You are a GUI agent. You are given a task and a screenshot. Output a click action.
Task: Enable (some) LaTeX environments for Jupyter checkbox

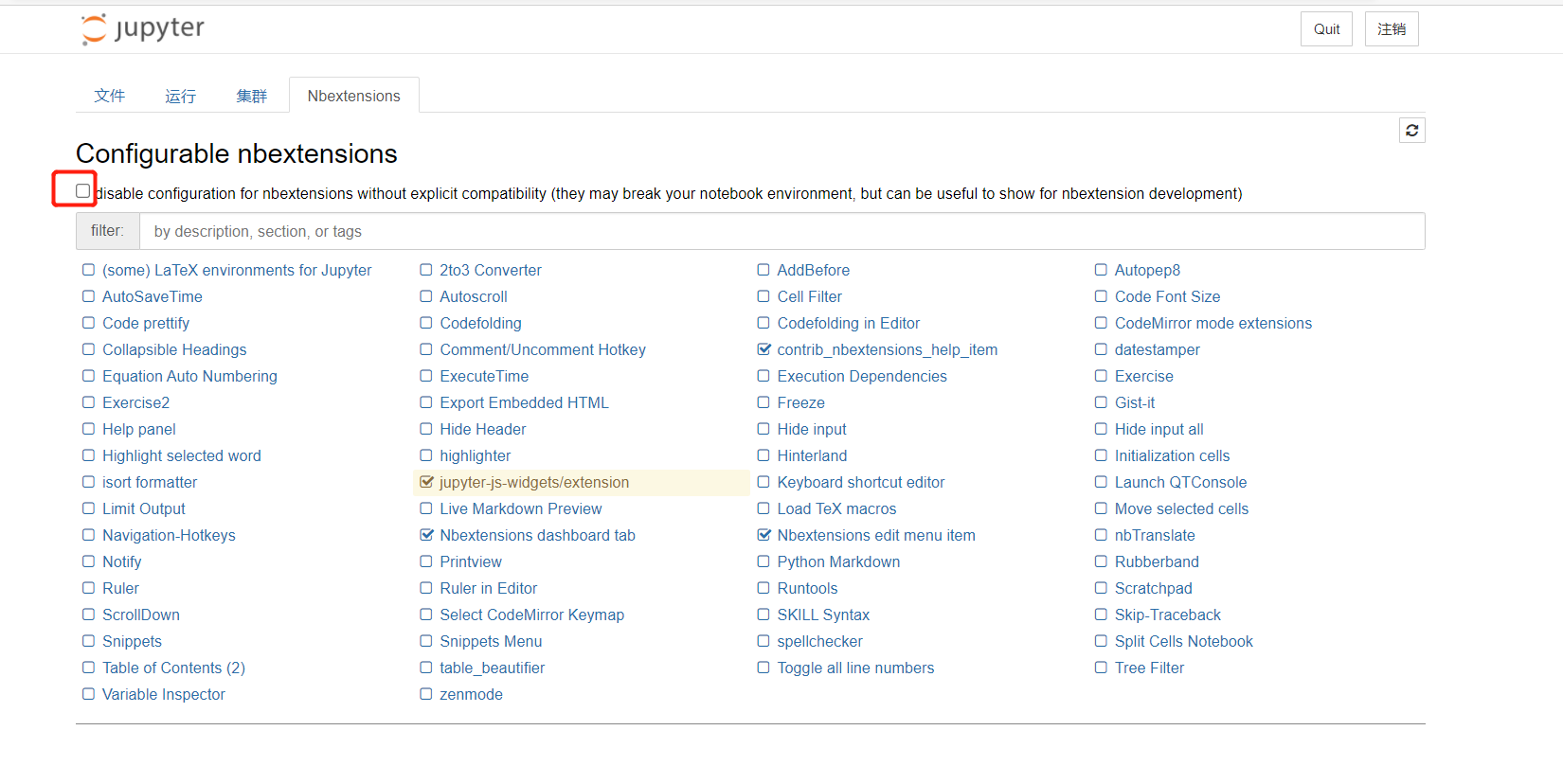88,270
